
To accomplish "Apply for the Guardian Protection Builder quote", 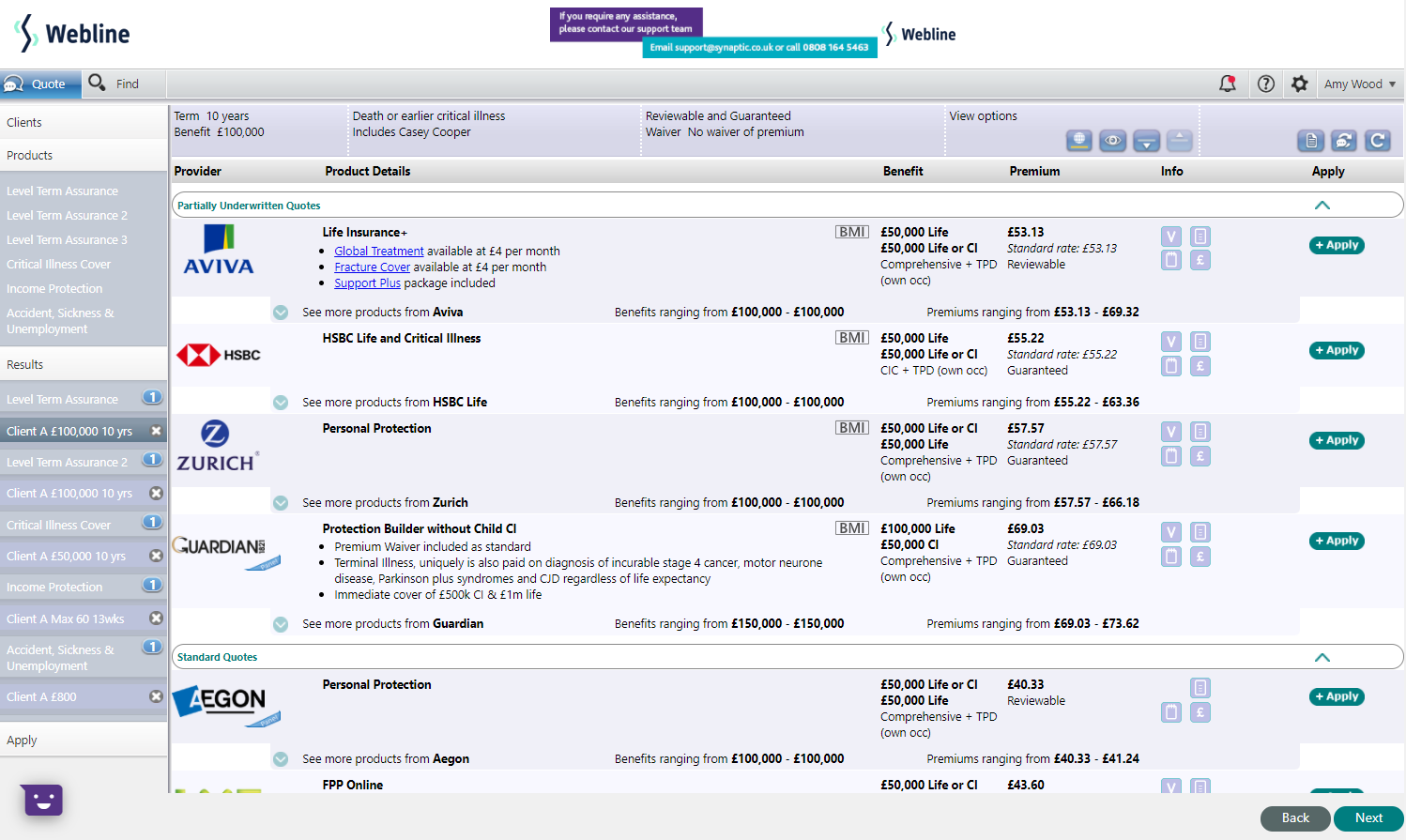I will tap(1337, 541).
